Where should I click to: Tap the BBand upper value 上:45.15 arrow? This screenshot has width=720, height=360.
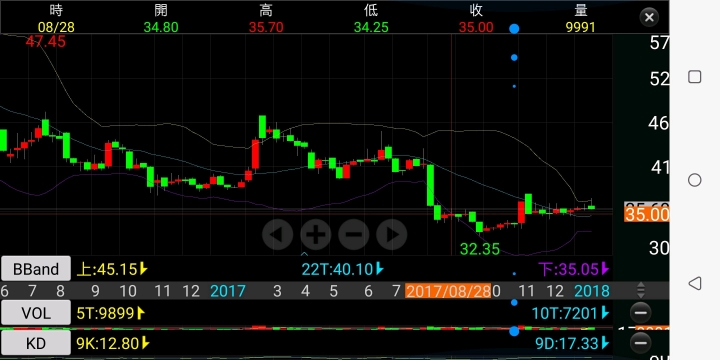[143, 269]
